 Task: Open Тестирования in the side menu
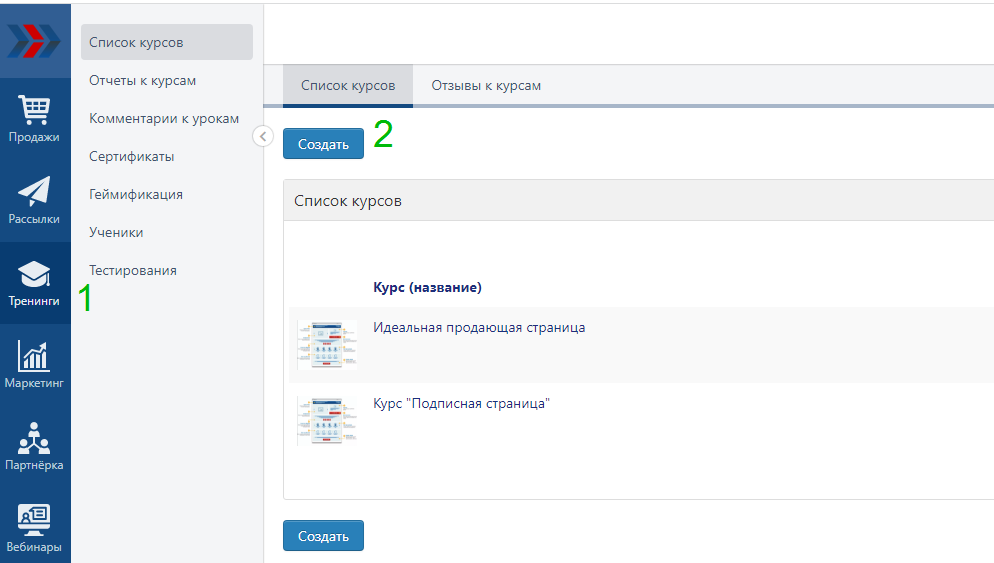point(132,270)
